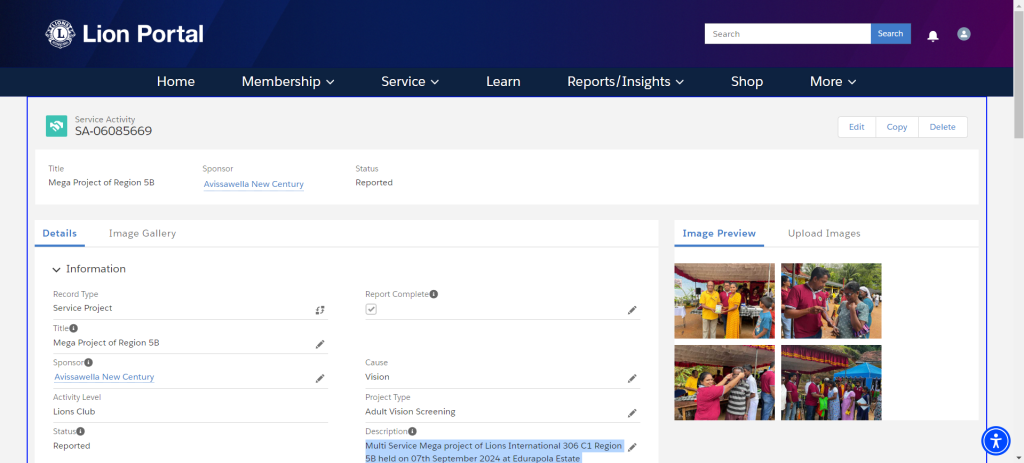The width and height of the screenshot is (1024, 463).
Task: Open the user profile avatar
Action: point(963,34)
